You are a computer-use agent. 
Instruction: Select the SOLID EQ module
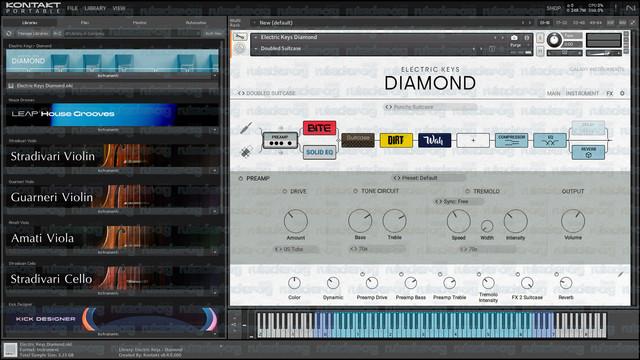click(x=320, y=152)
